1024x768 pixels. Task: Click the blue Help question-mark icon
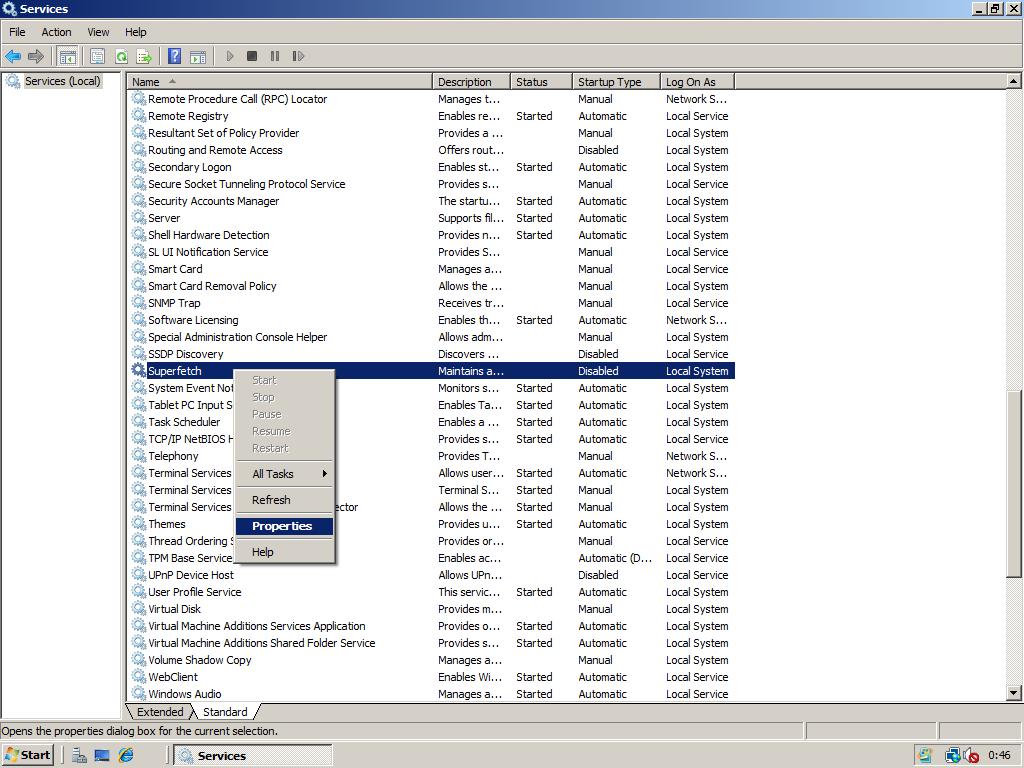[x=174, y=56]
